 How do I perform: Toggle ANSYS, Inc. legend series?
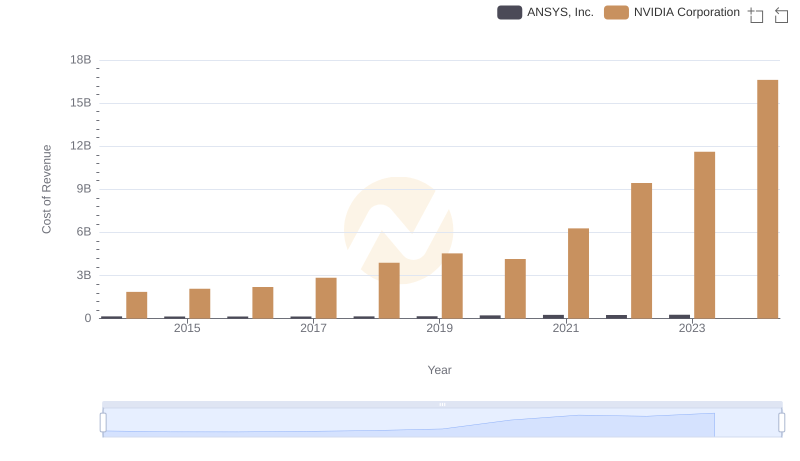pyautogui.click(x=545, y=12)
